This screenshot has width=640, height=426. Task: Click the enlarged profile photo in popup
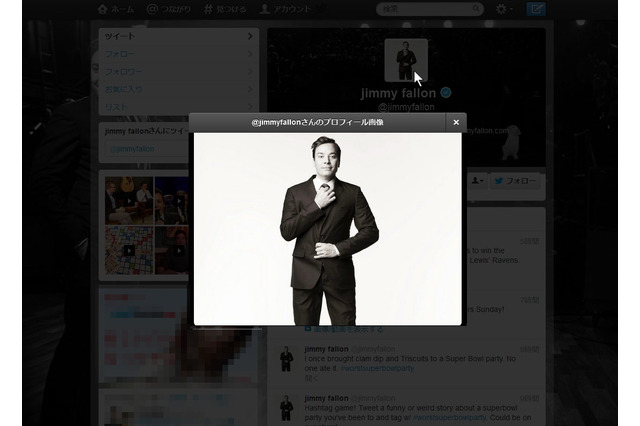tap(327, 228)
